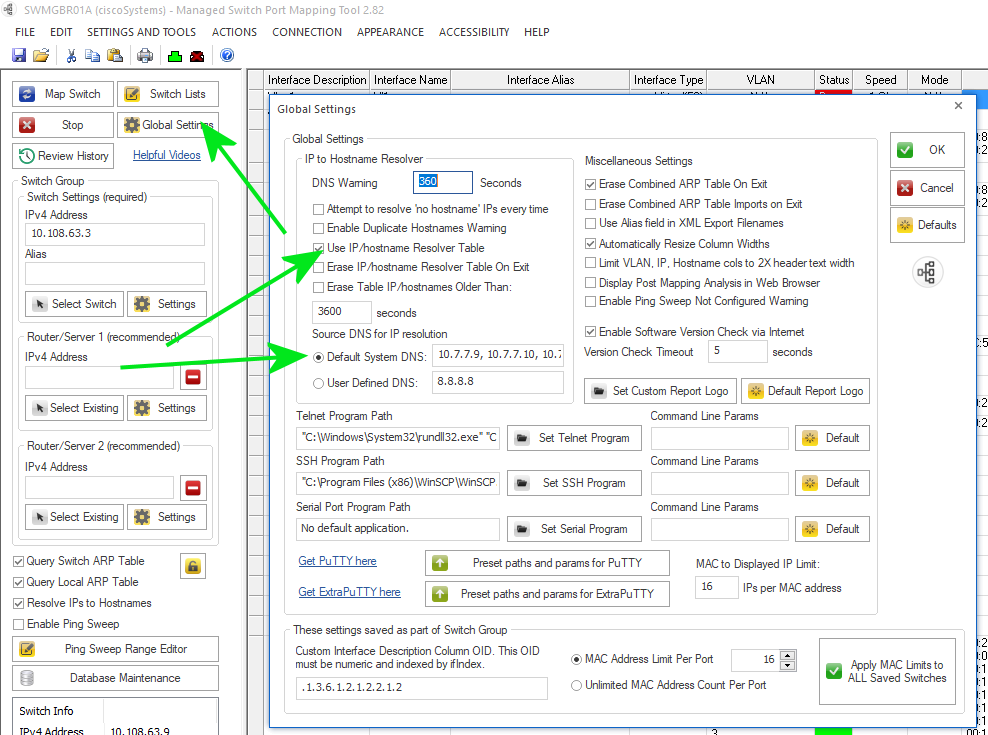Click the Open folder toolbar icon

tap(41, 55)
